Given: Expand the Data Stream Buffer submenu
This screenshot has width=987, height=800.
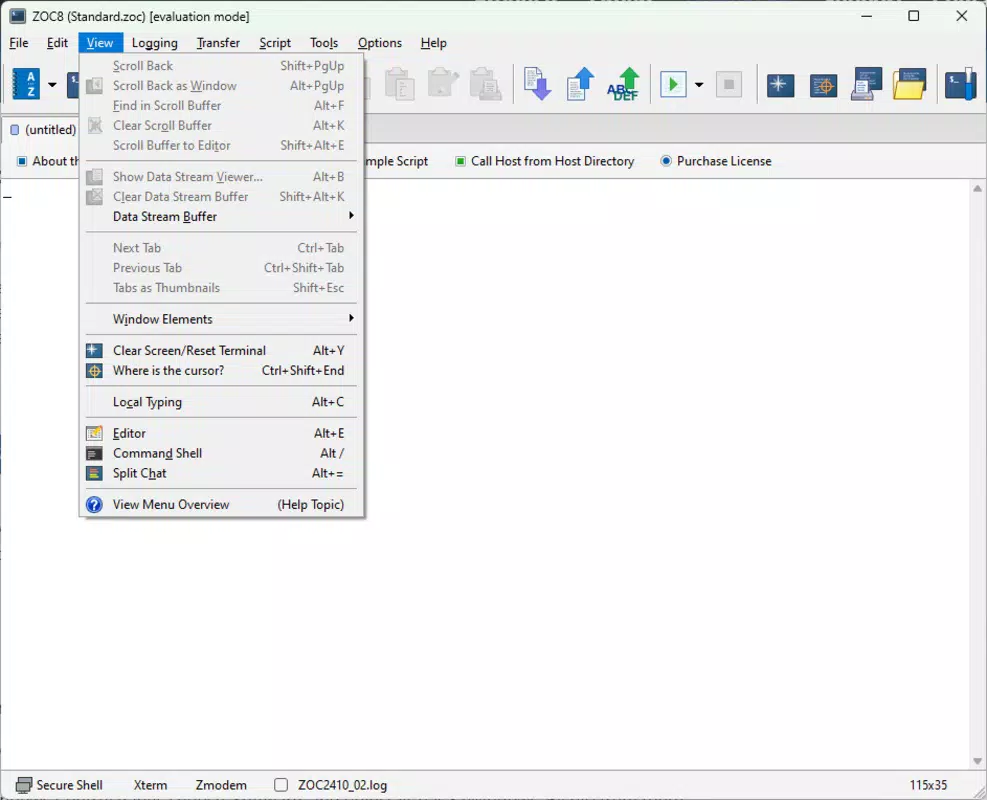Looking at the screenshot, I should (221, 217).
